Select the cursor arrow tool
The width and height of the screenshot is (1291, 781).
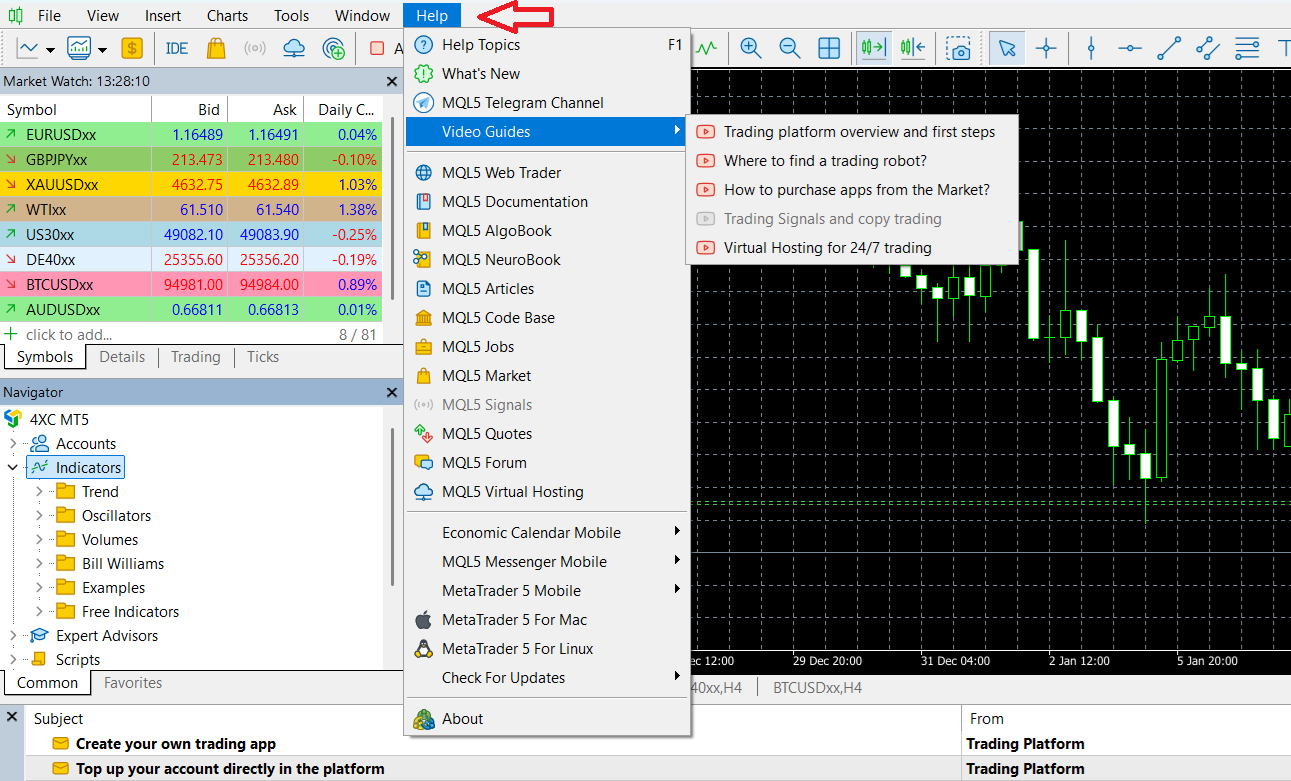coord(1007,48)
